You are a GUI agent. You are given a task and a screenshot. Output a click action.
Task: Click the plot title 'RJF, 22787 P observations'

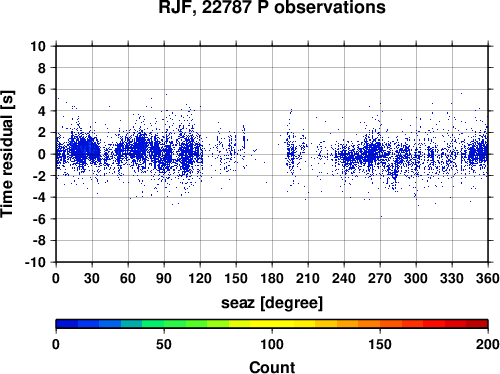[272, 7]
